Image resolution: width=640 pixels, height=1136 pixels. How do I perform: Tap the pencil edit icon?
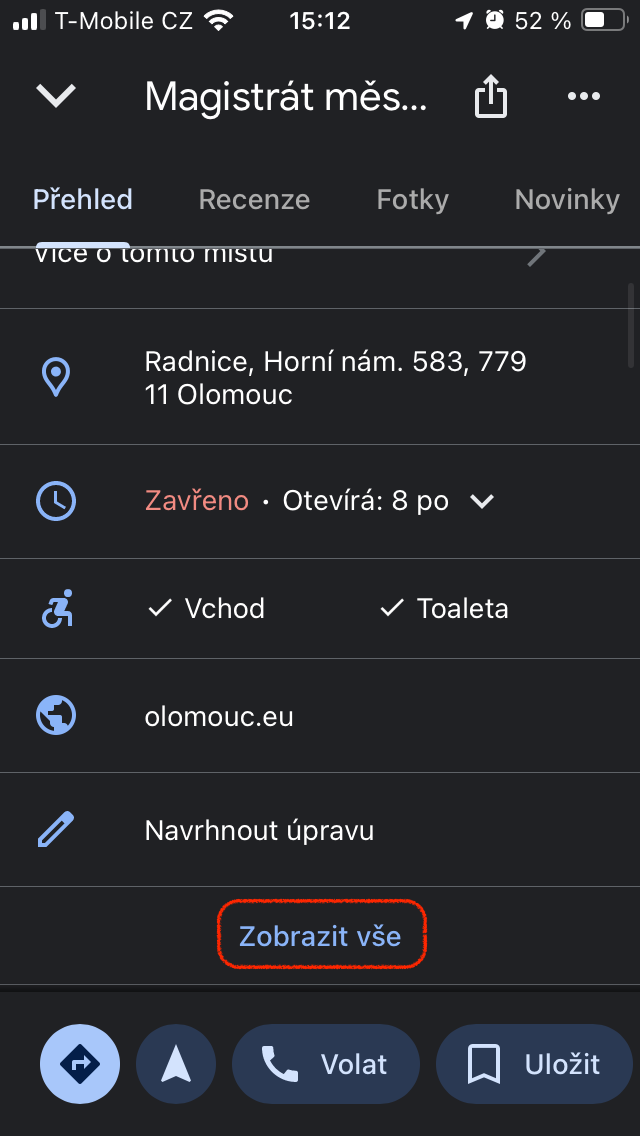click(x=56, y=830)
